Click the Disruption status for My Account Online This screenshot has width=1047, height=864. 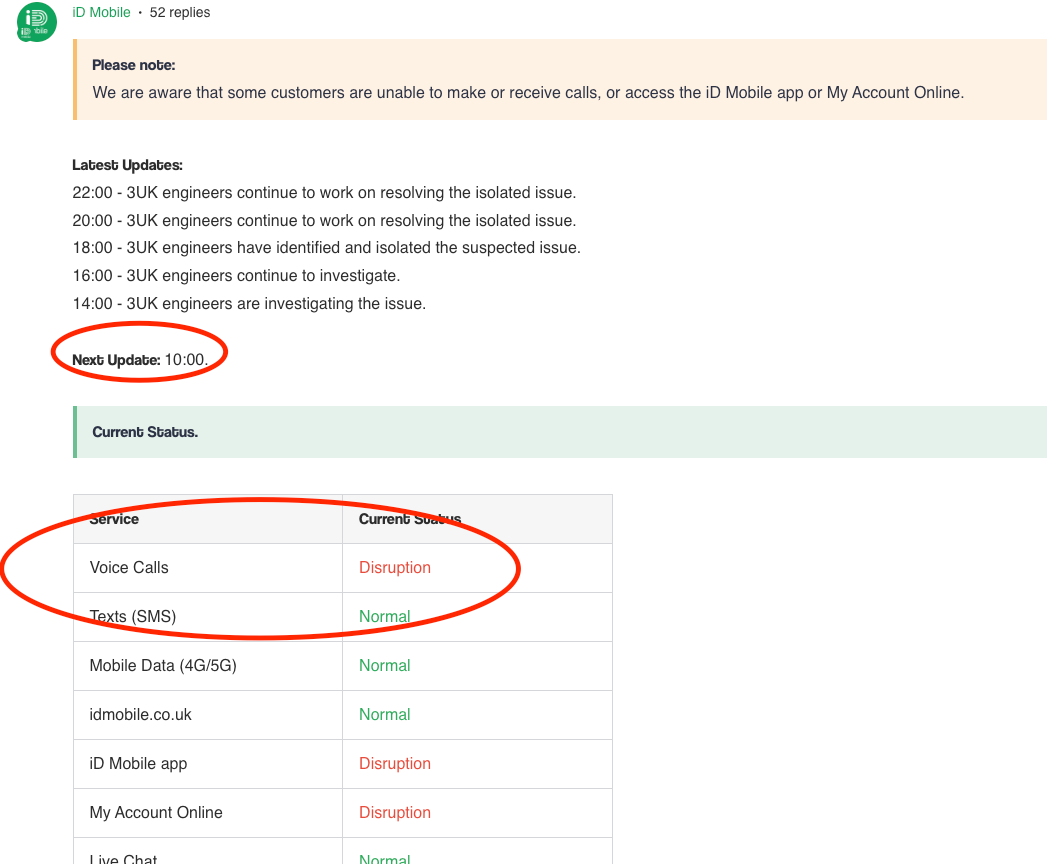pyautogui.click(x=395, y=813)
